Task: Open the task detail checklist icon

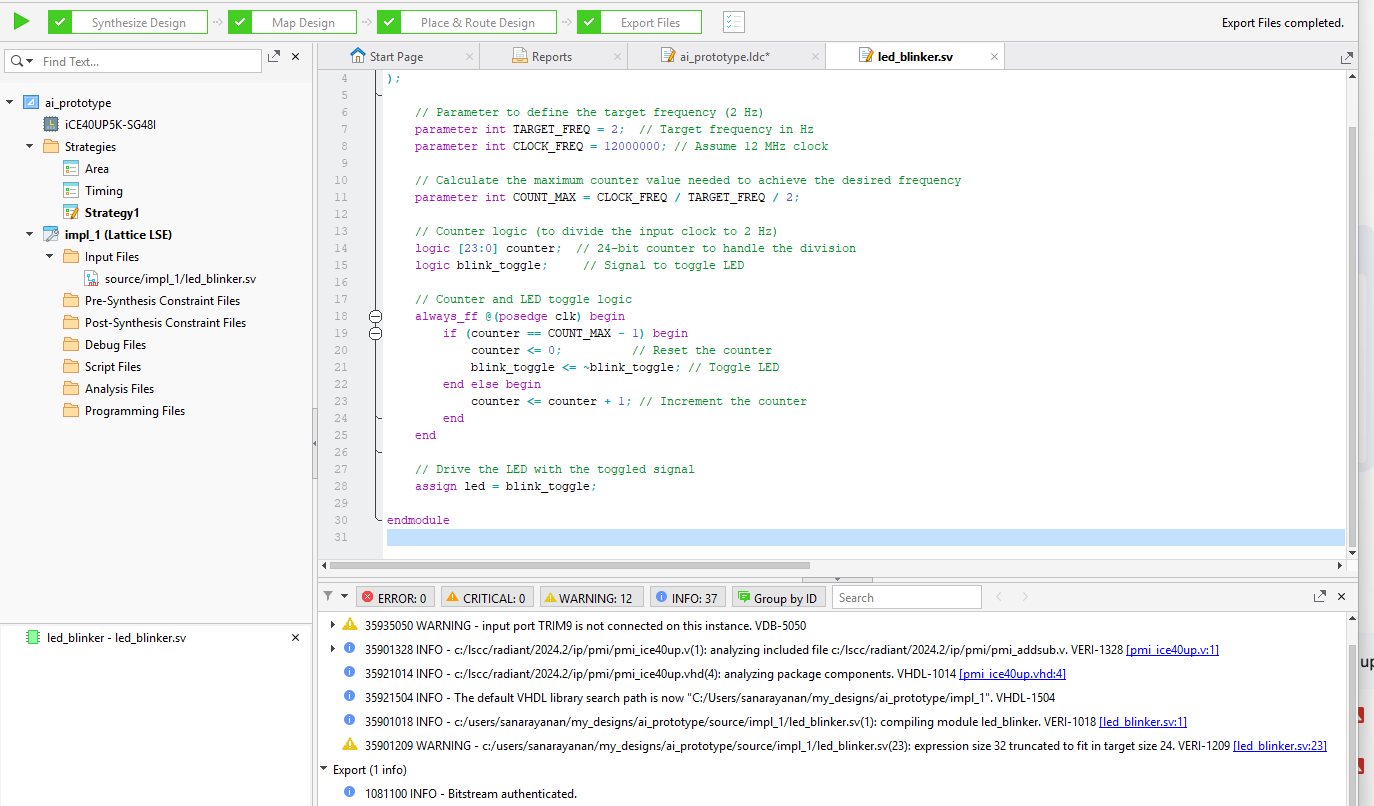Action: [x=734, y=22]
